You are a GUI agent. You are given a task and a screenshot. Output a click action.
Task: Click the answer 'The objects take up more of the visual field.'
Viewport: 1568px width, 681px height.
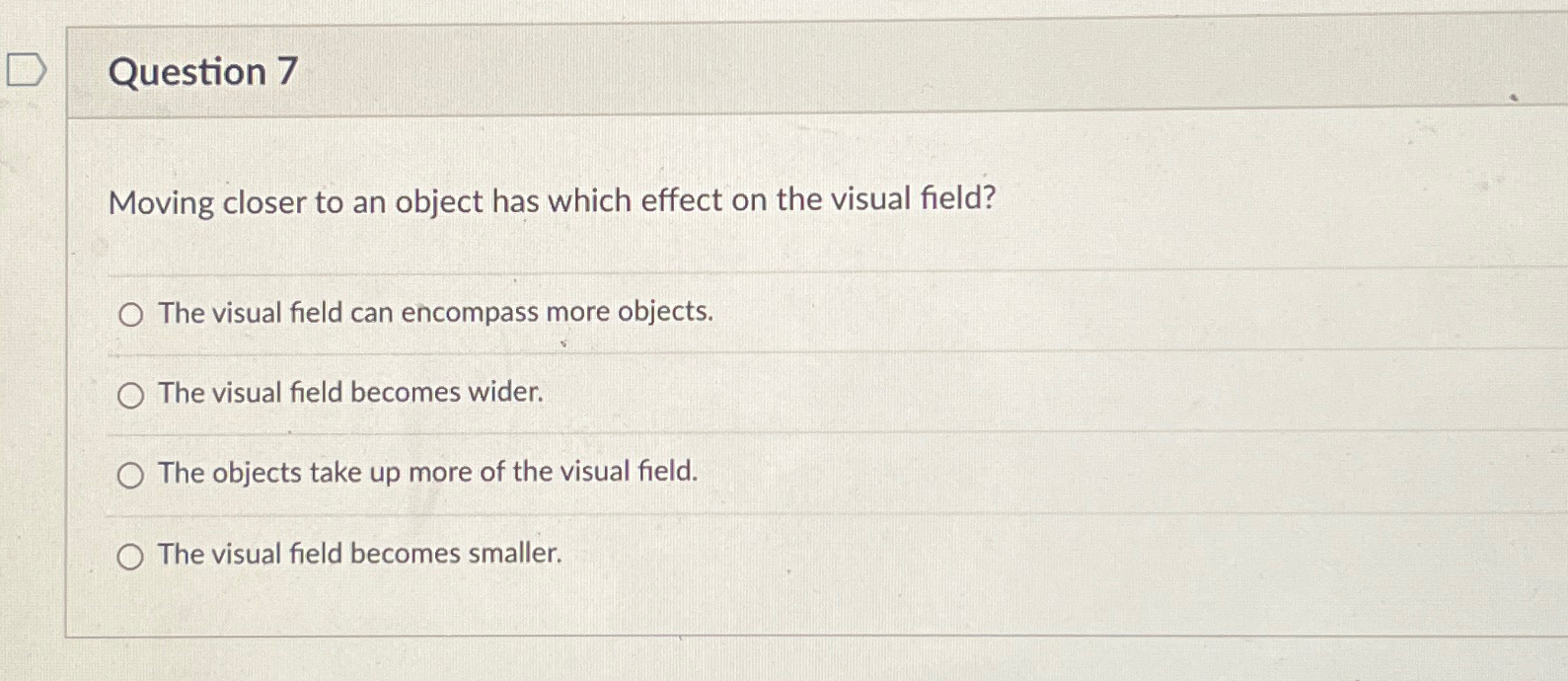pos(427,473)
